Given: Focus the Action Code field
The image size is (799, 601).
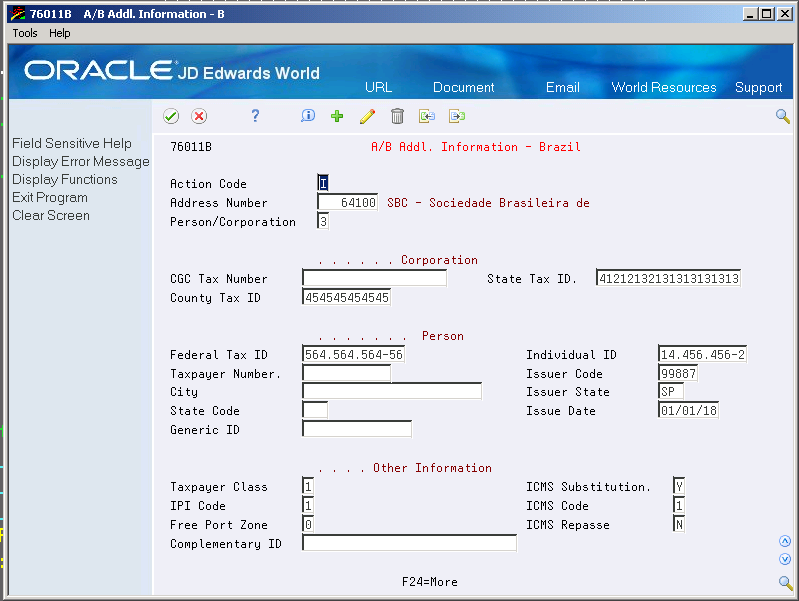Looking at the screenshot, I should pos(323,183).
